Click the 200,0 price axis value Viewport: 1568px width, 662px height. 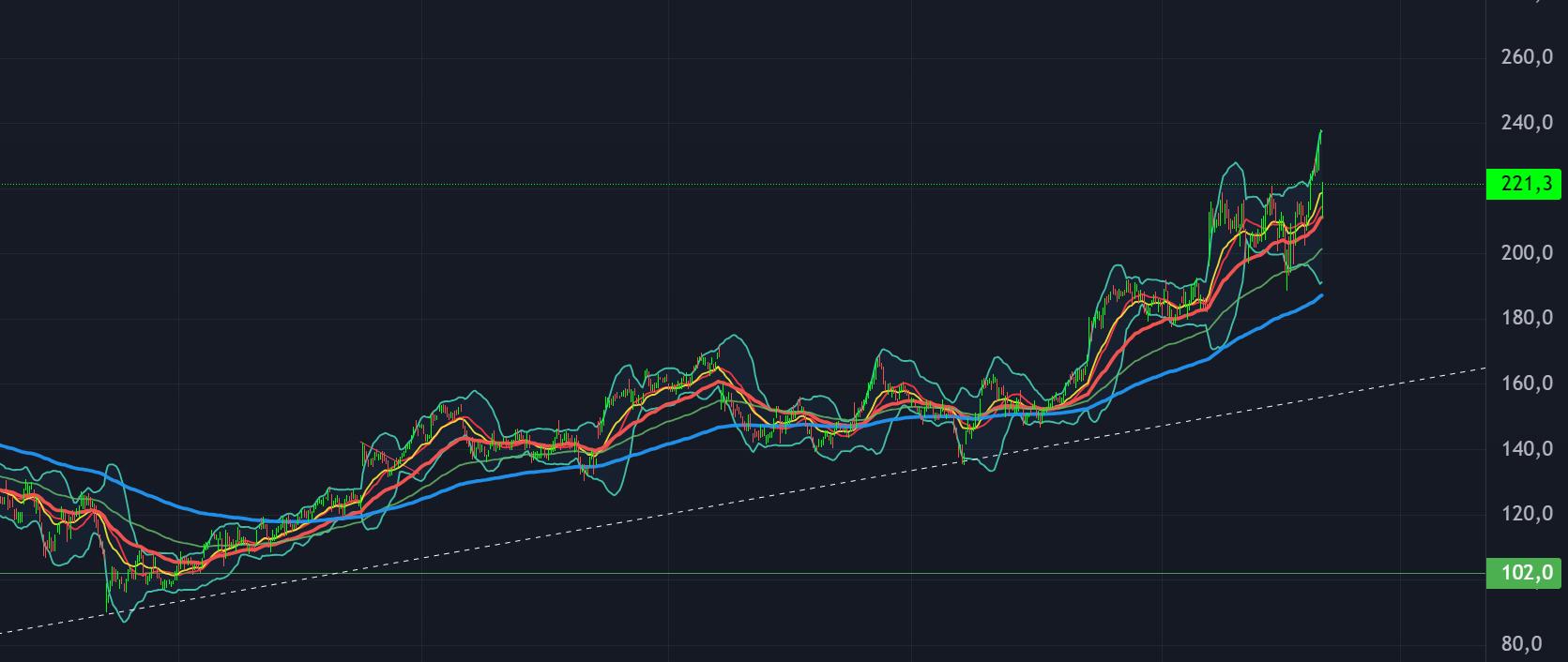pos(1527,253)
